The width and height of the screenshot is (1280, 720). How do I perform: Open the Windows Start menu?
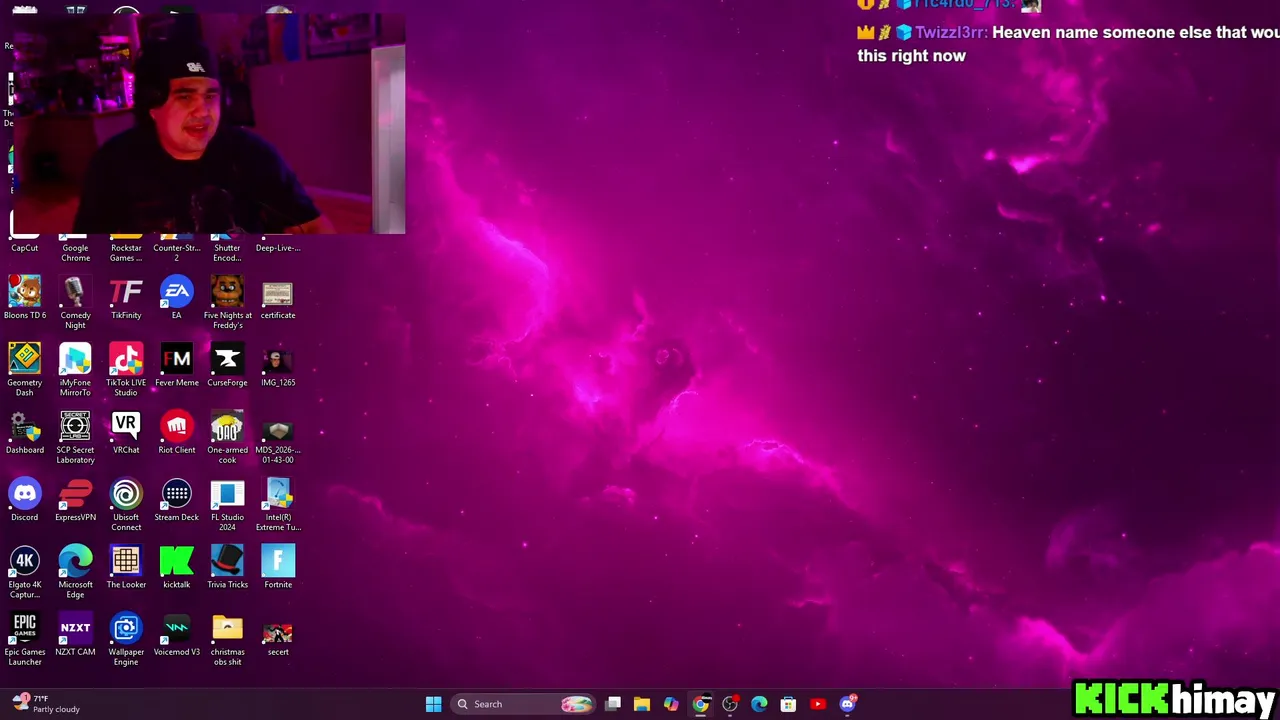click(x=433, y=704)
